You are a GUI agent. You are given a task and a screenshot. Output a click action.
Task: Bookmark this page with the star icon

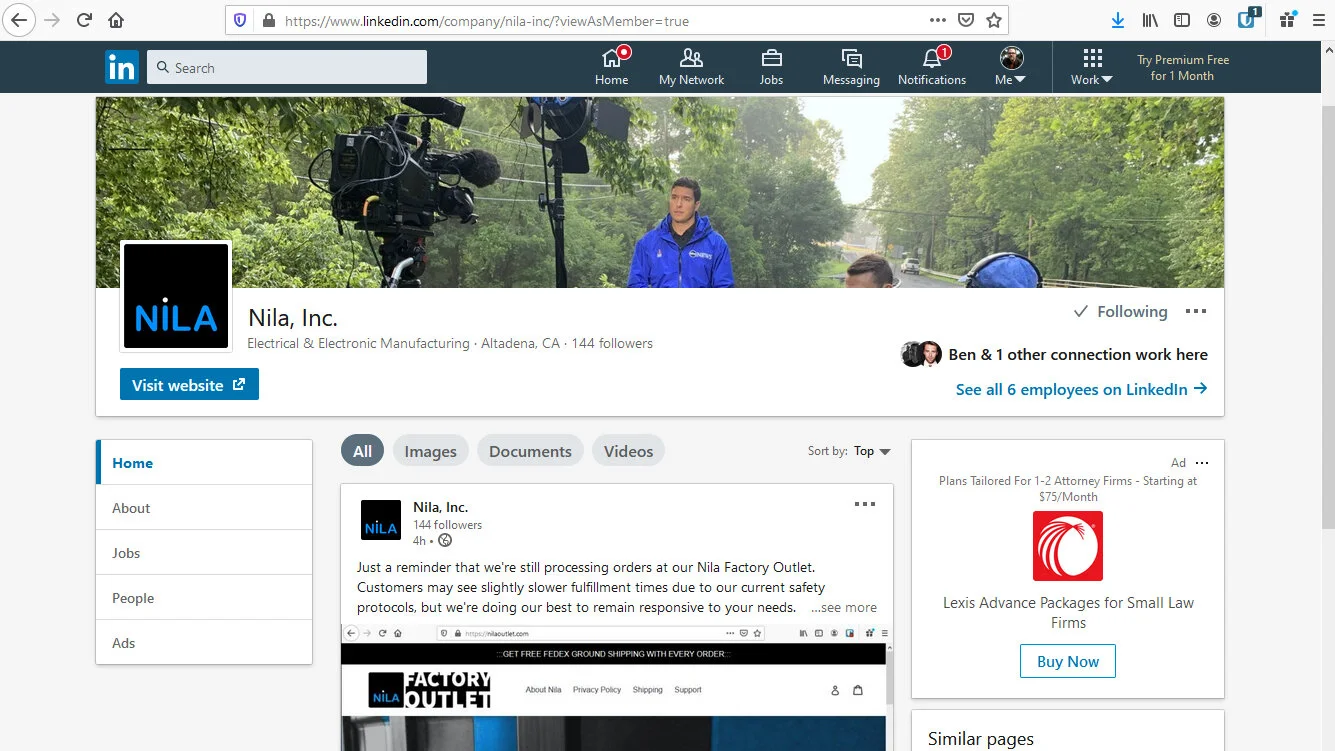point(994,20)
